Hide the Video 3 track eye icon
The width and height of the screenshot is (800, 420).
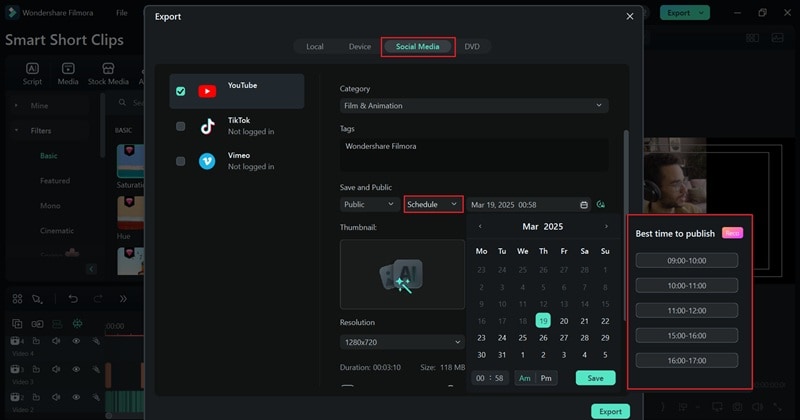[76, 369]
